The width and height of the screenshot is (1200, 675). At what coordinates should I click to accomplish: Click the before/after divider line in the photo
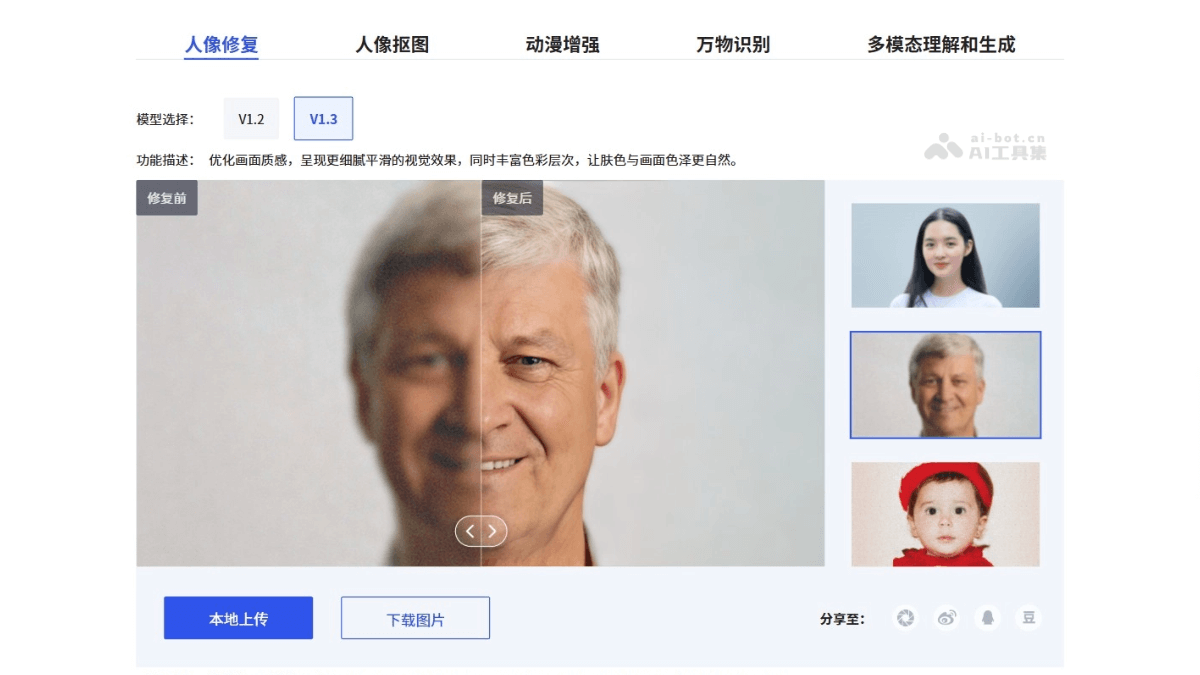pyautogui.click(x=481, y=380)
